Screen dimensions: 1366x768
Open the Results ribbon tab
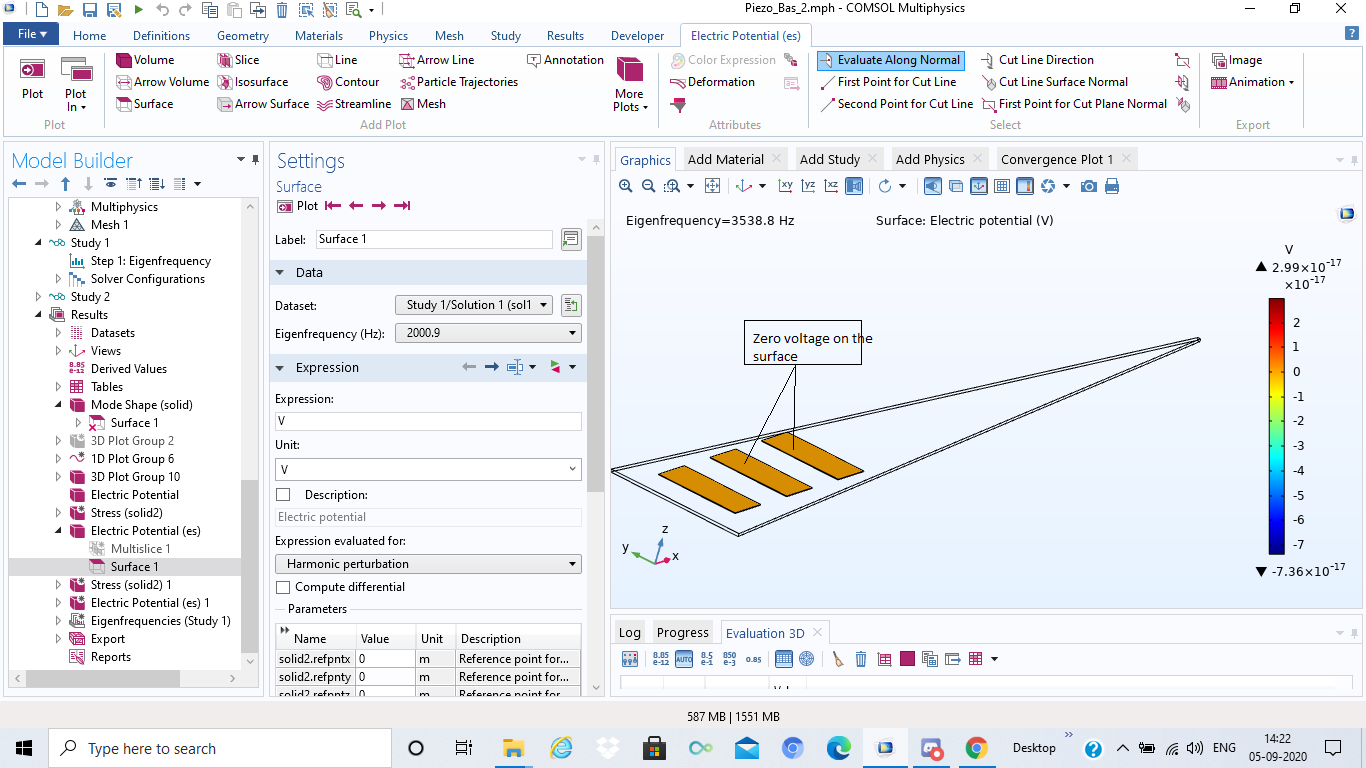tap(565, 36)
